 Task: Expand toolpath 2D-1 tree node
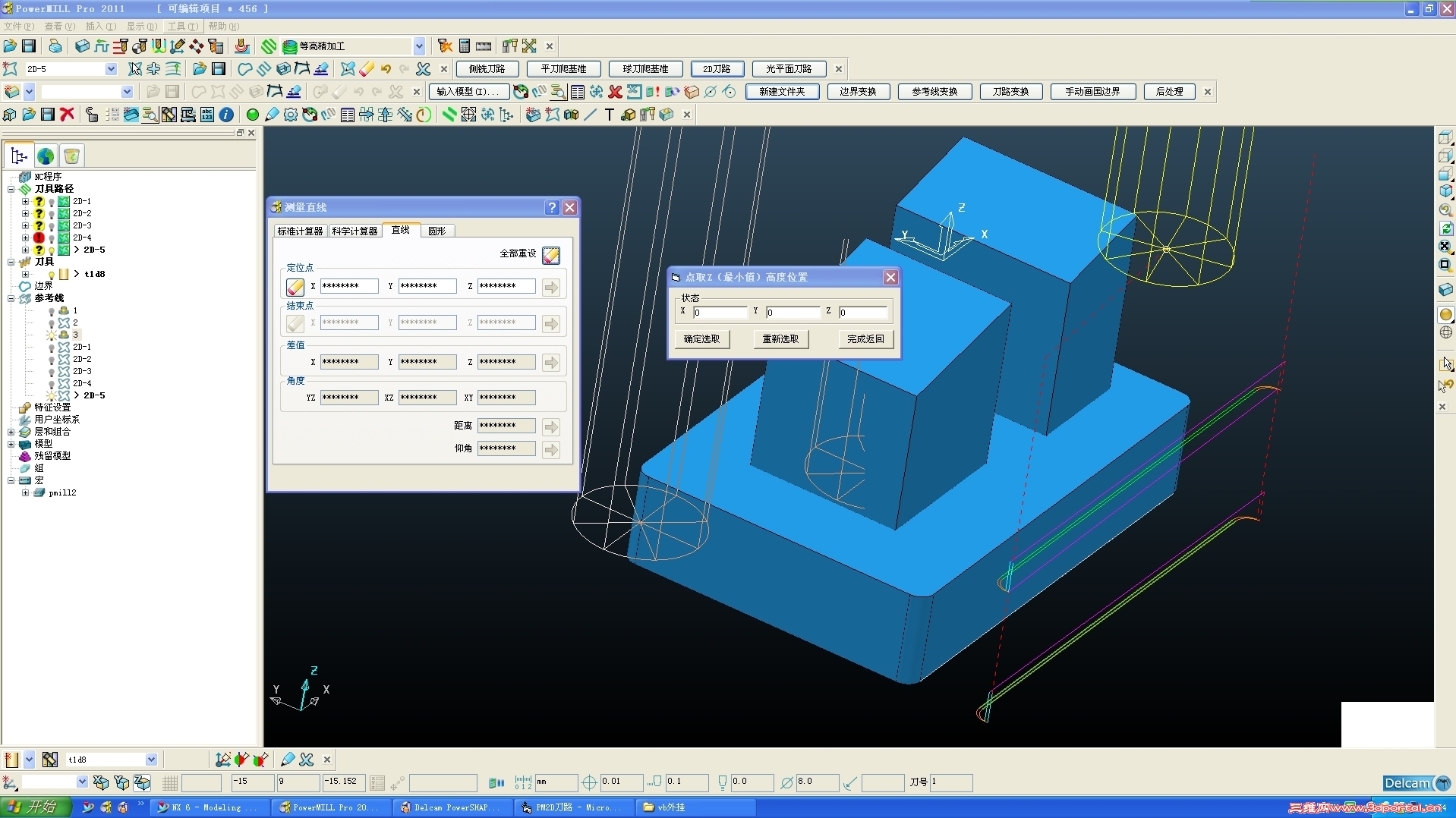(25, 202)
